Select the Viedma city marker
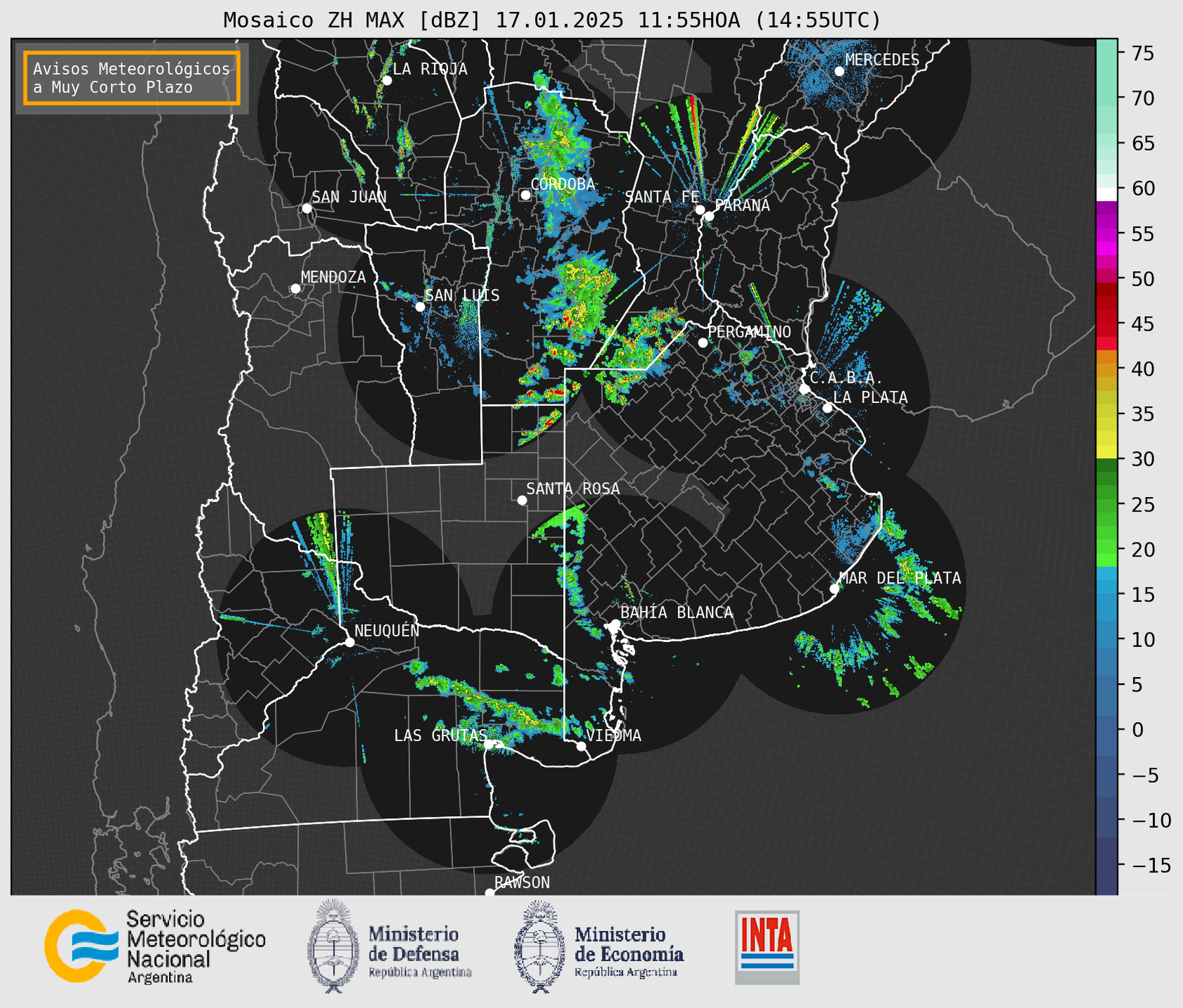The image size is (1183, 1008). (581, 746)
